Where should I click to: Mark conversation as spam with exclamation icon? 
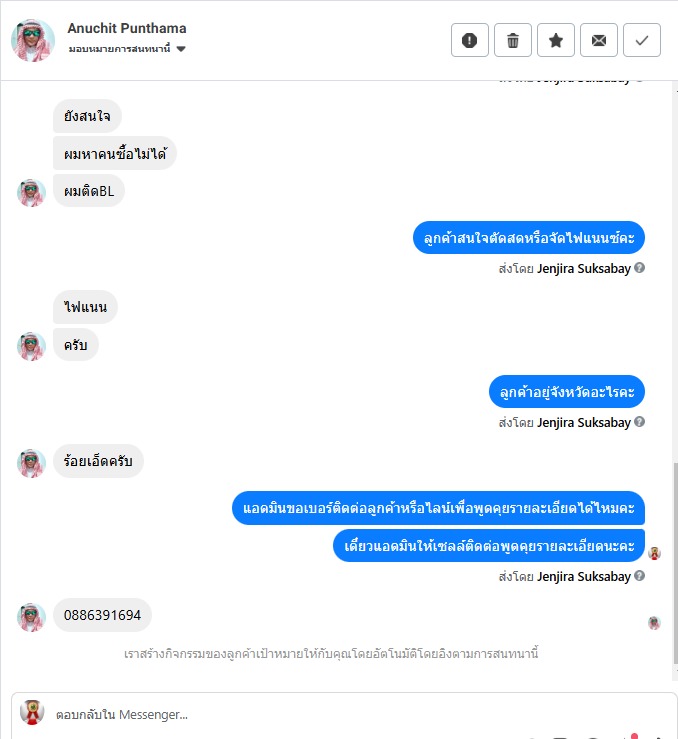[469, 40]
